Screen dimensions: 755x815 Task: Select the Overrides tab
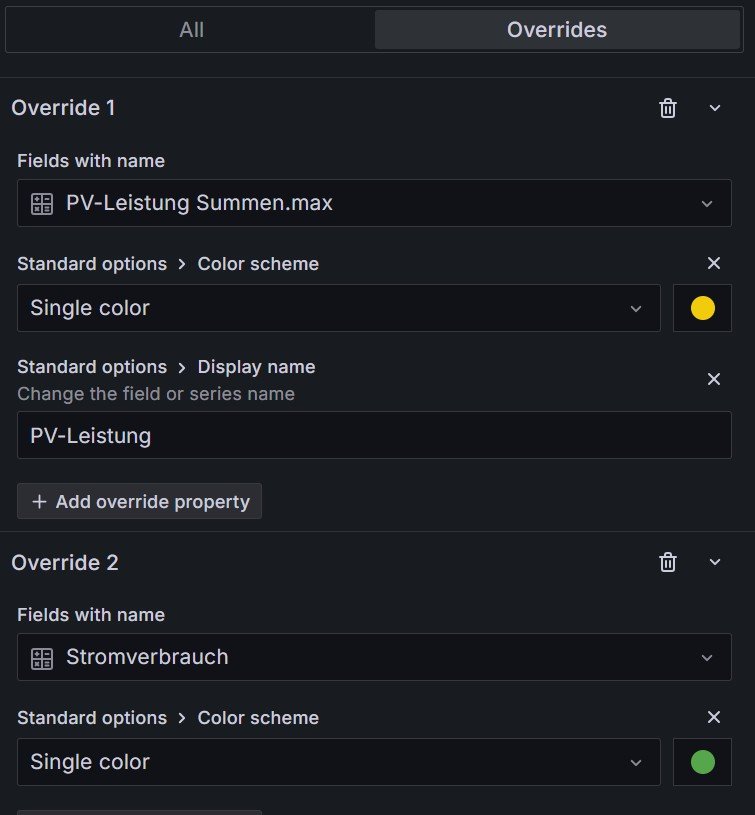(557, 30)
